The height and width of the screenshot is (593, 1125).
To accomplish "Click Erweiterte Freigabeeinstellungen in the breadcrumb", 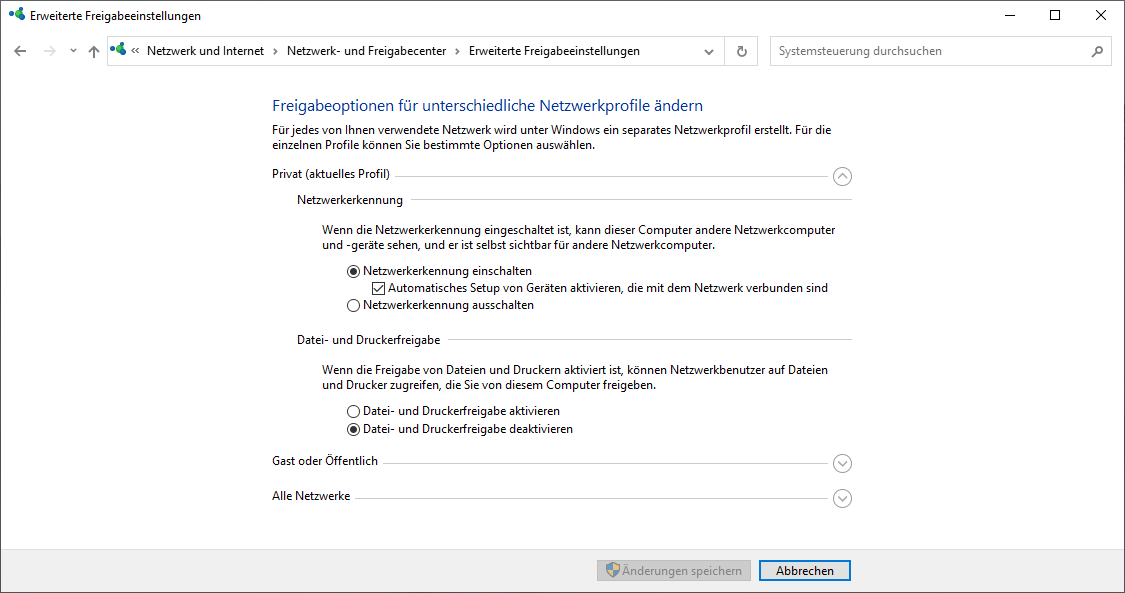I will tap(554, 51).
